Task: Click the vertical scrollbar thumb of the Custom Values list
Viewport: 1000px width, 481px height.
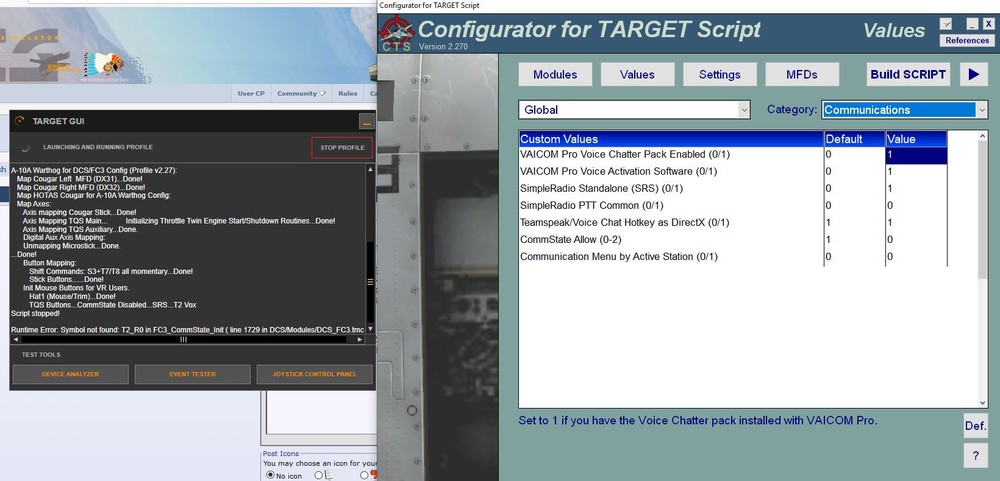Action: (x=982, y=211)
